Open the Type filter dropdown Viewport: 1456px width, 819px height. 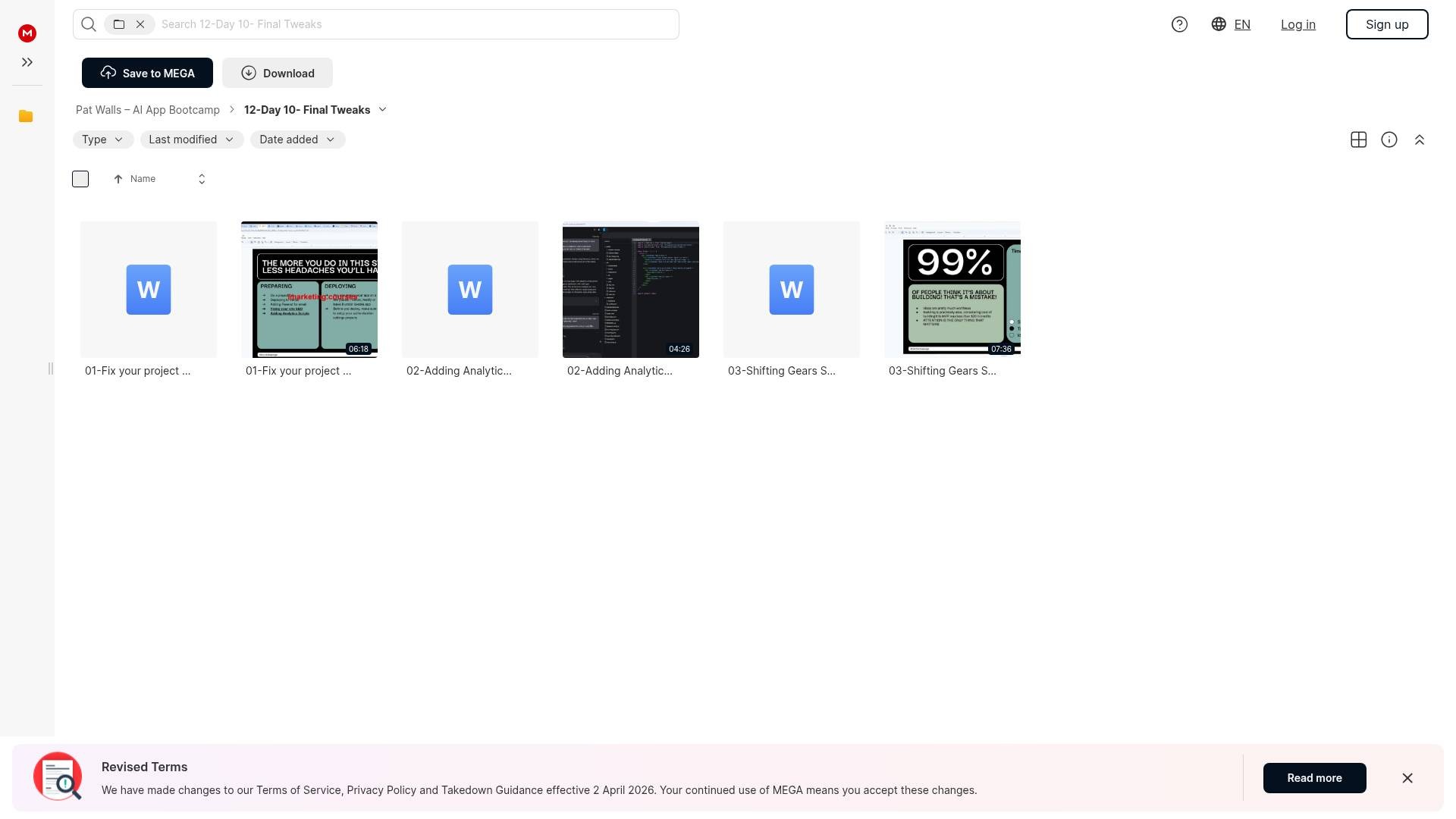point(103,140)
